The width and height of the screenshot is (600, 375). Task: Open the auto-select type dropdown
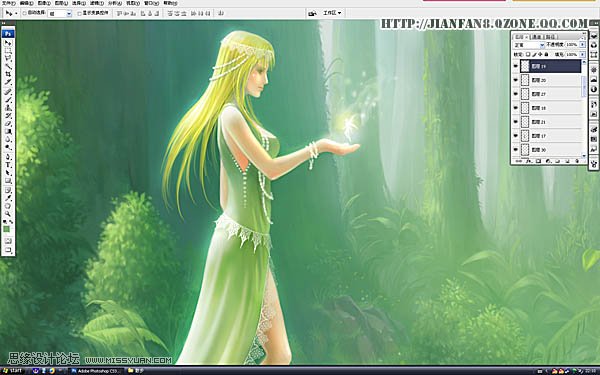point(69,13)
